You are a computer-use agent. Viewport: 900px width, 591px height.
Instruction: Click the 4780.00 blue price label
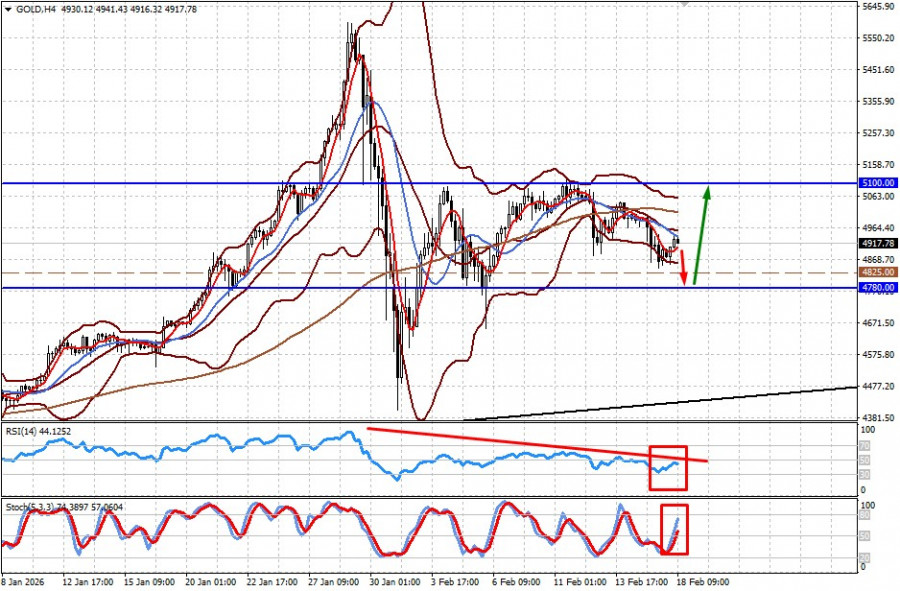[877, 288]
